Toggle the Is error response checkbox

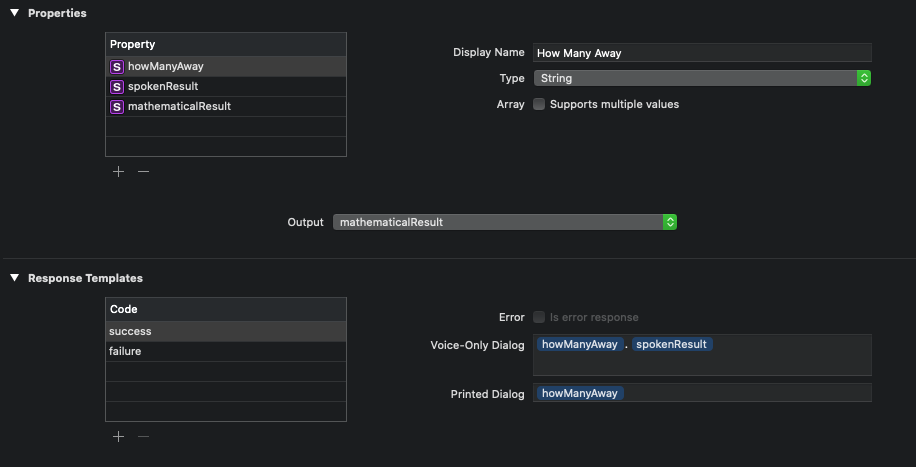[x=539, y=317]
